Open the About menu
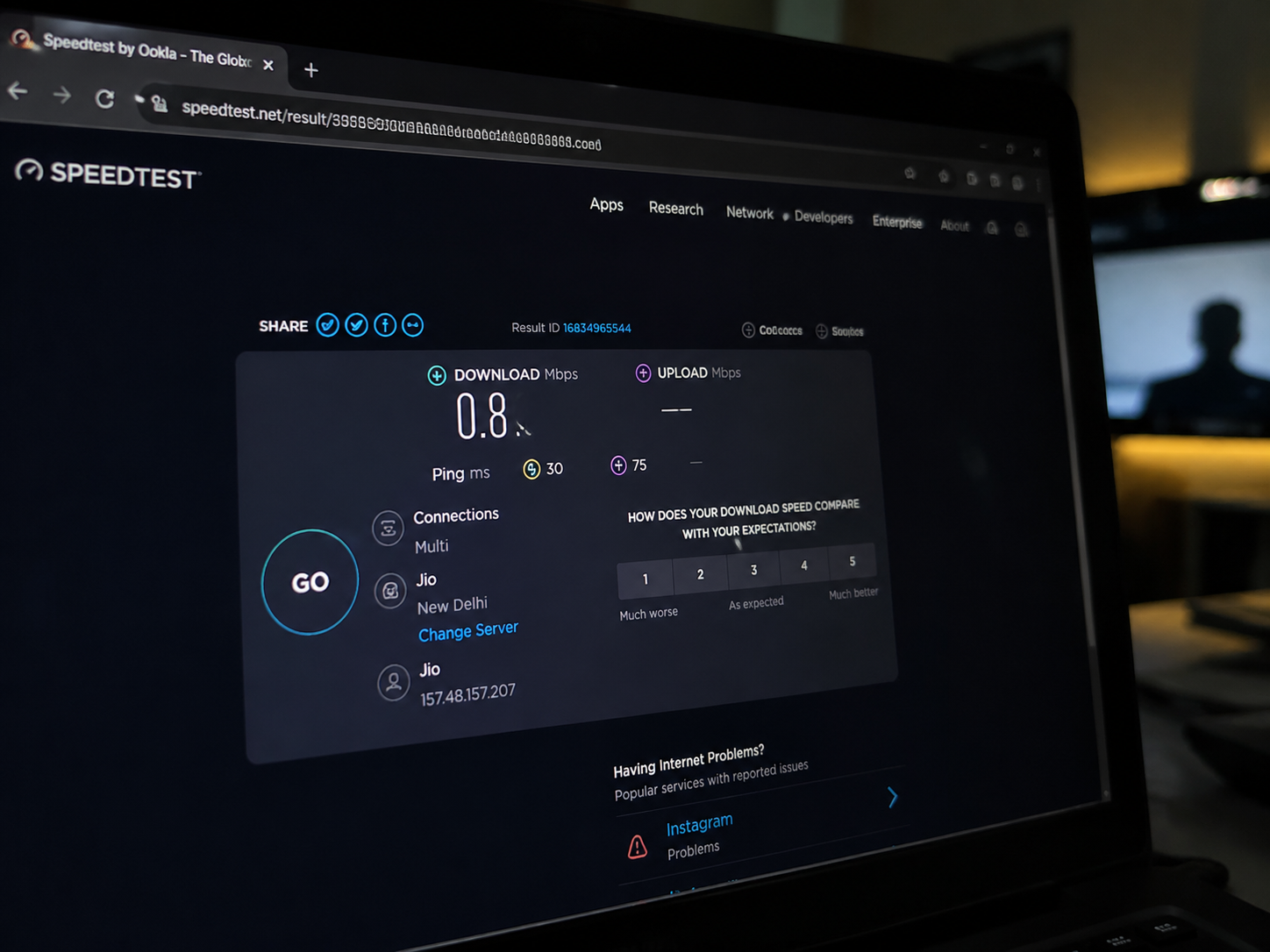Viewport: 1270px width, 952px height. pos(954,225)
